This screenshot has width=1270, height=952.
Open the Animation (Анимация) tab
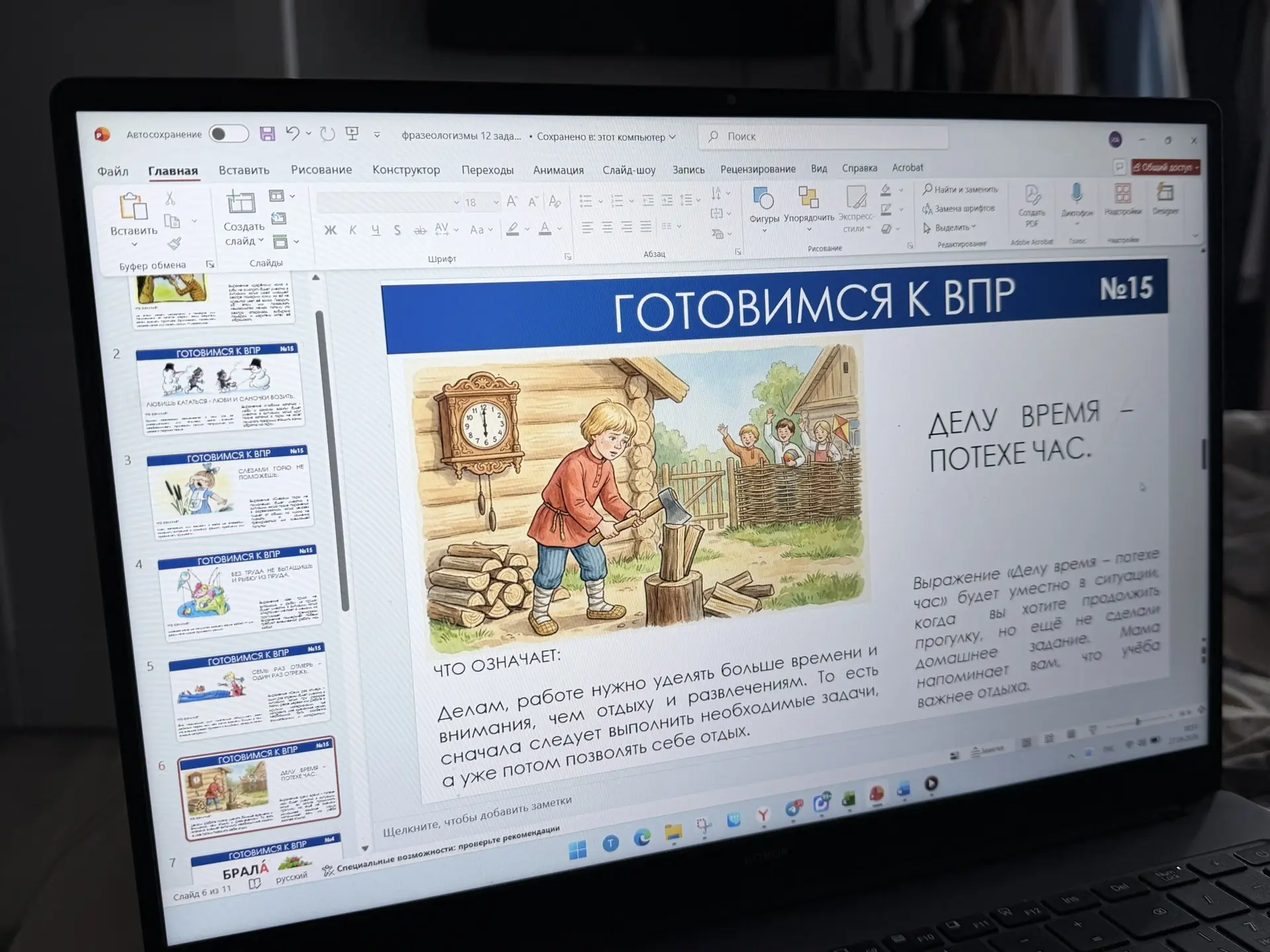[558, 170]
